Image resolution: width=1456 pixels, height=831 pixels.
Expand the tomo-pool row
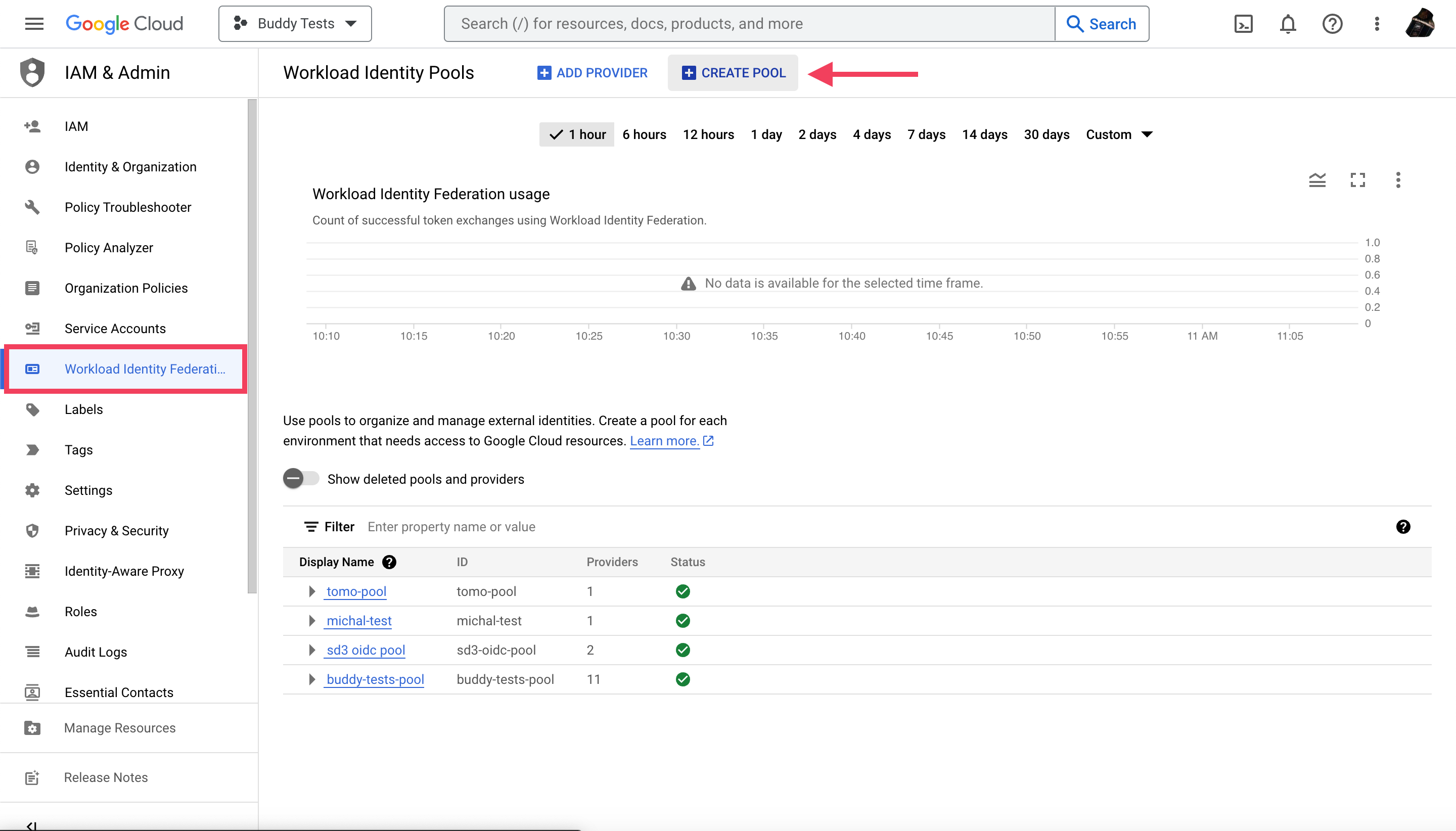pos(311,592)
